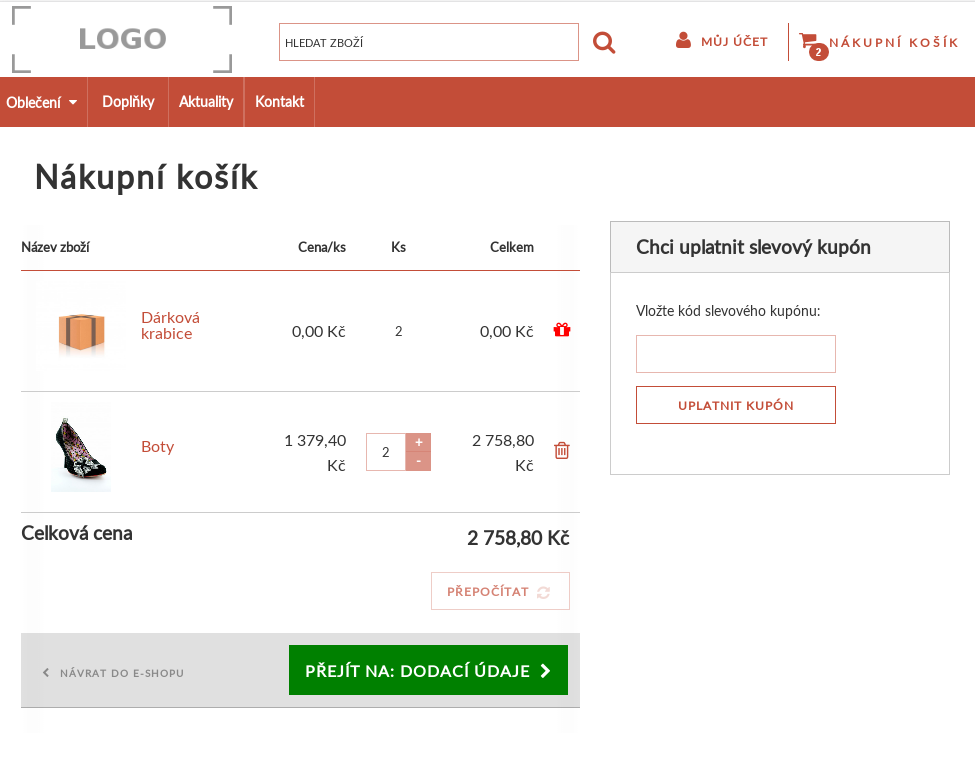Click the search magnifier icon
This screenshot has height=760, width=975.
[604, 43]
